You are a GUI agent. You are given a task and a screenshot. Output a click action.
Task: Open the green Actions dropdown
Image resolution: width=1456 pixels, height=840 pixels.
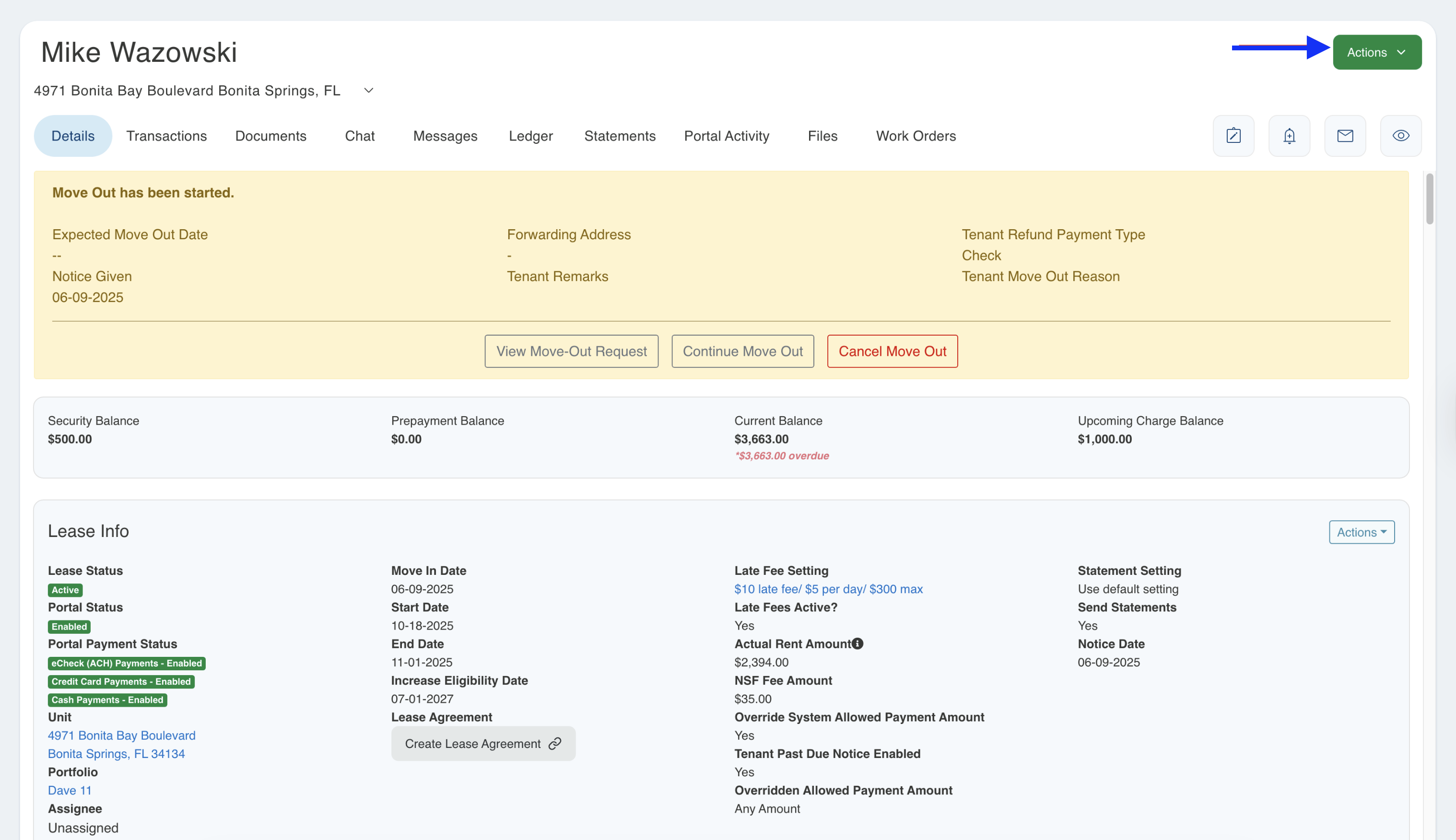pos(1376,53)
